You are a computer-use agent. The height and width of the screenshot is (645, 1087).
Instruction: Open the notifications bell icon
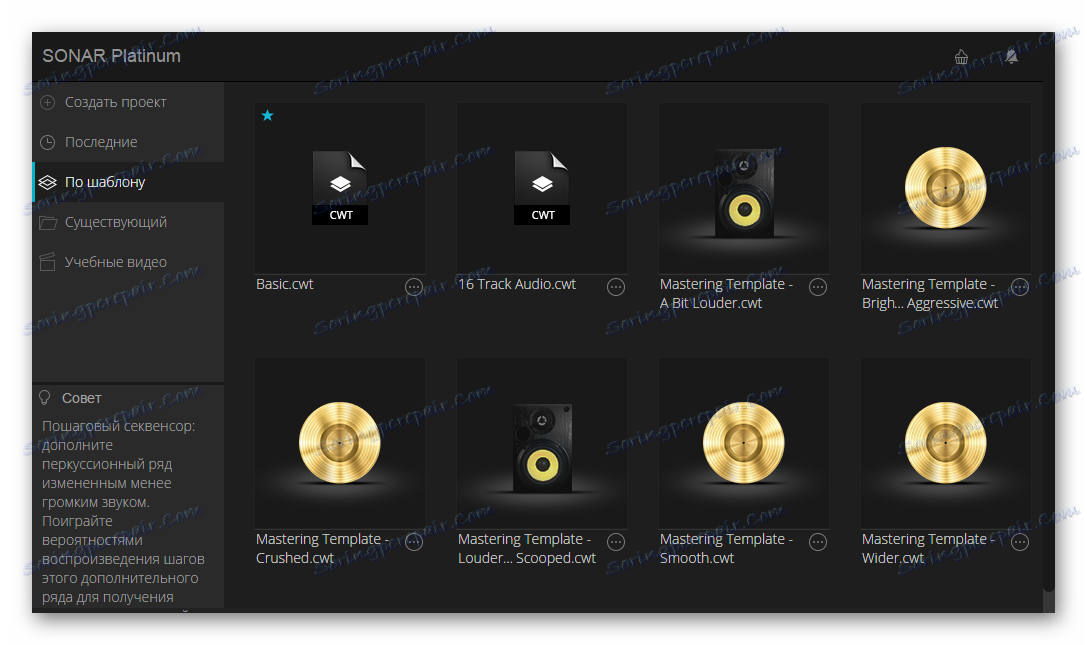1011,57
